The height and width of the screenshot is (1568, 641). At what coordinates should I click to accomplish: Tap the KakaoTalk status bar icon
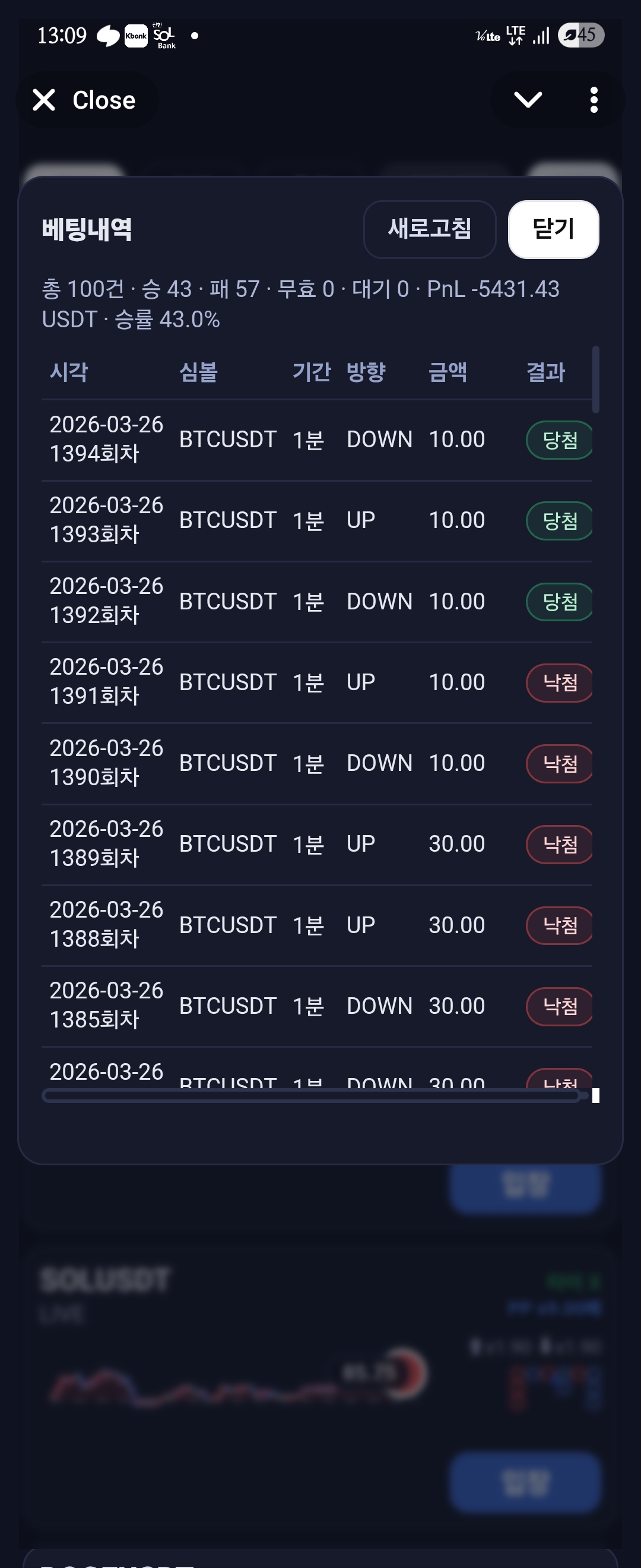pos(108,36)
